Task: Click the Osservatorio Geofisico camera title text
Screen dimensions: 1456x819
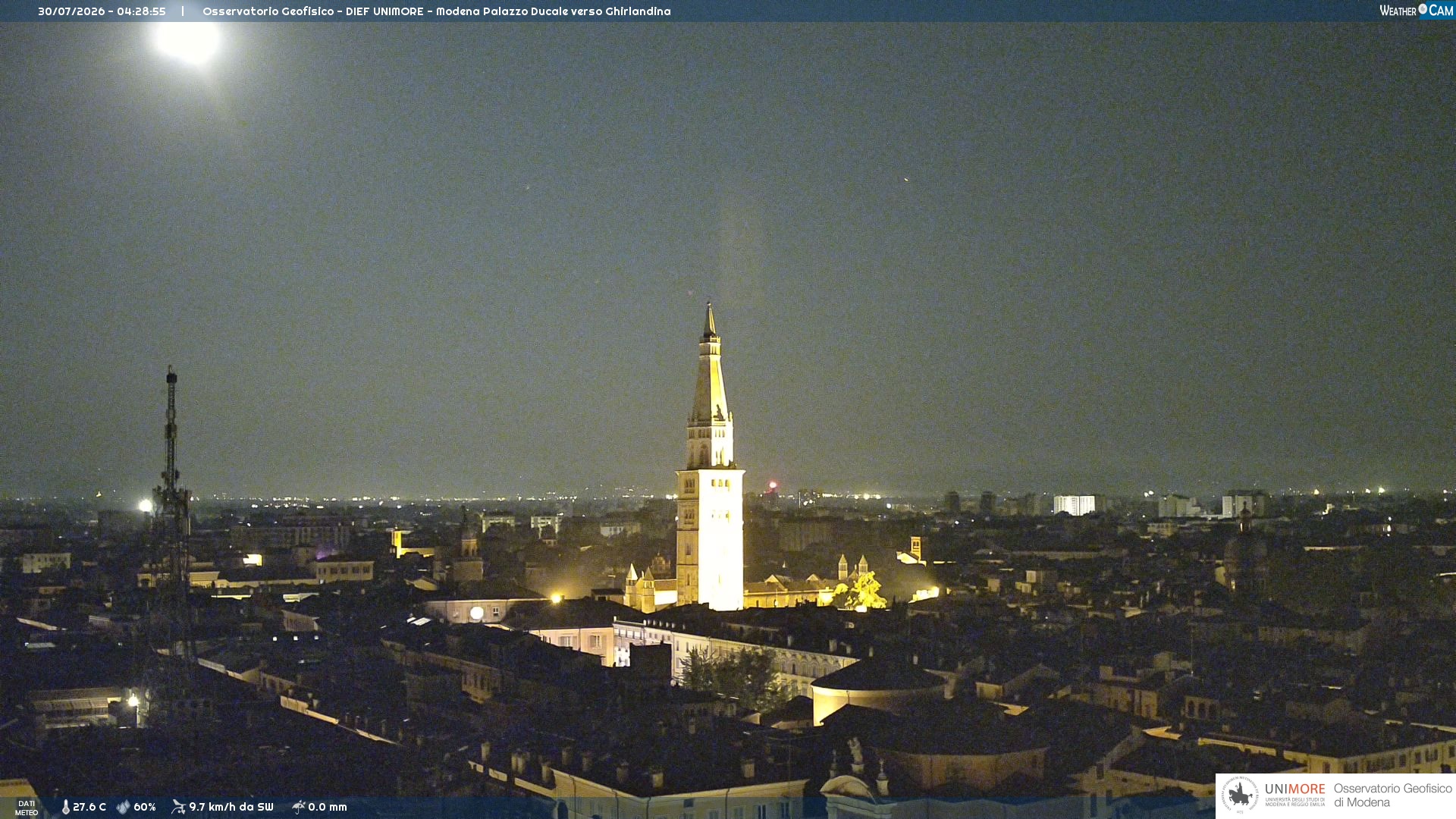Action: tap(437, 11)
